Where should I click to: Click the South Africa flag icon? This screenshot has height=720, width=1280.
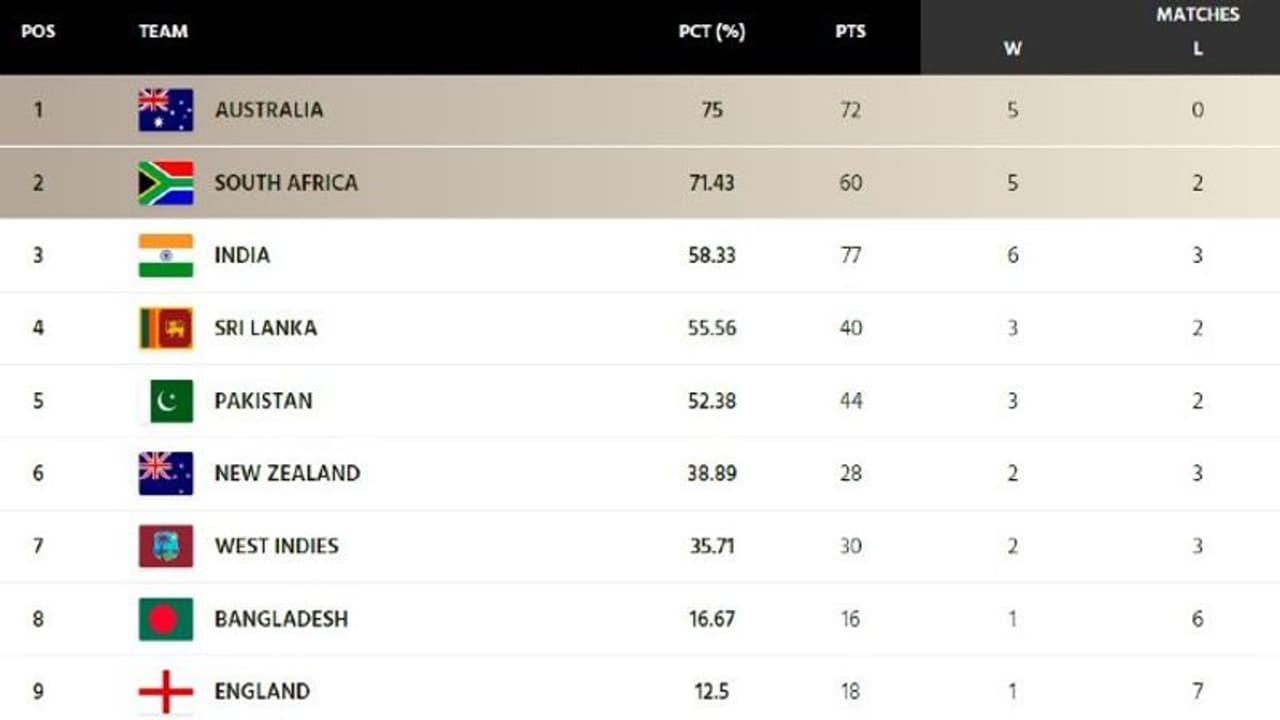(165, 183)
